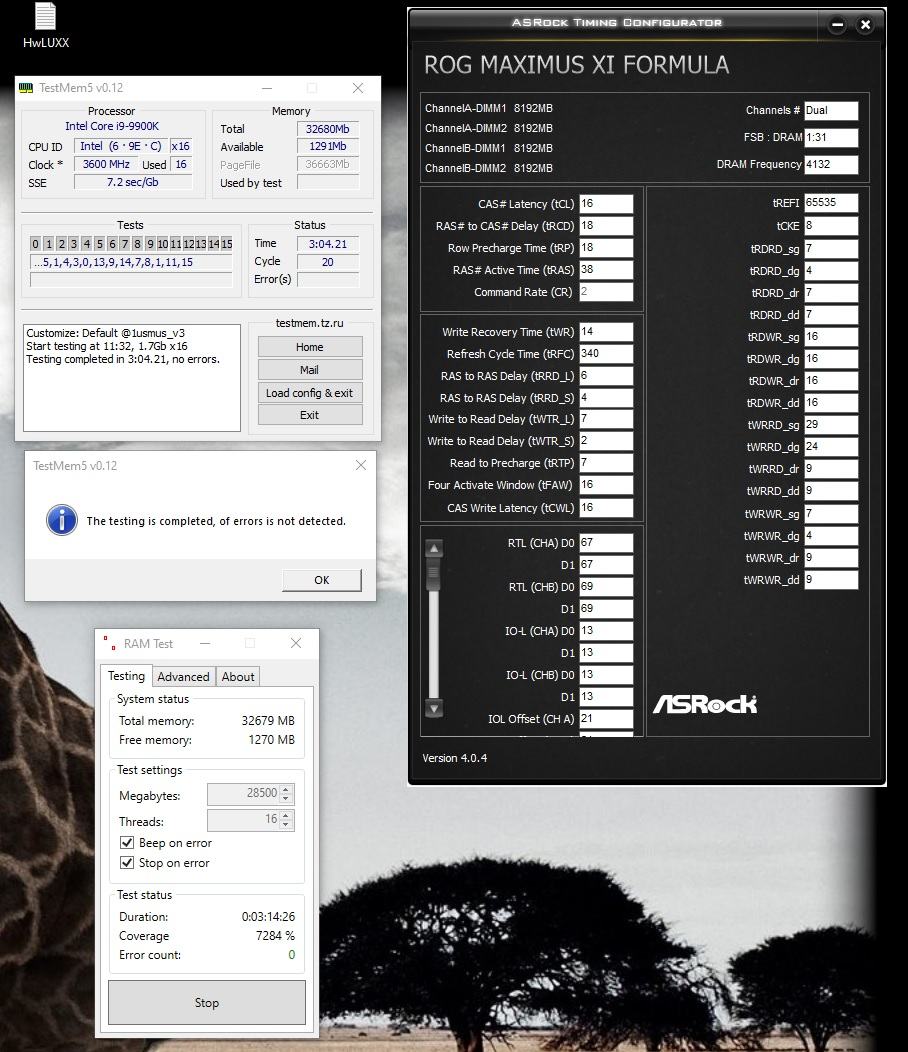This screenshot has height=1052, width=908.
Task: Open the HwLUXX desktop file icon
Action: [45, 27]
